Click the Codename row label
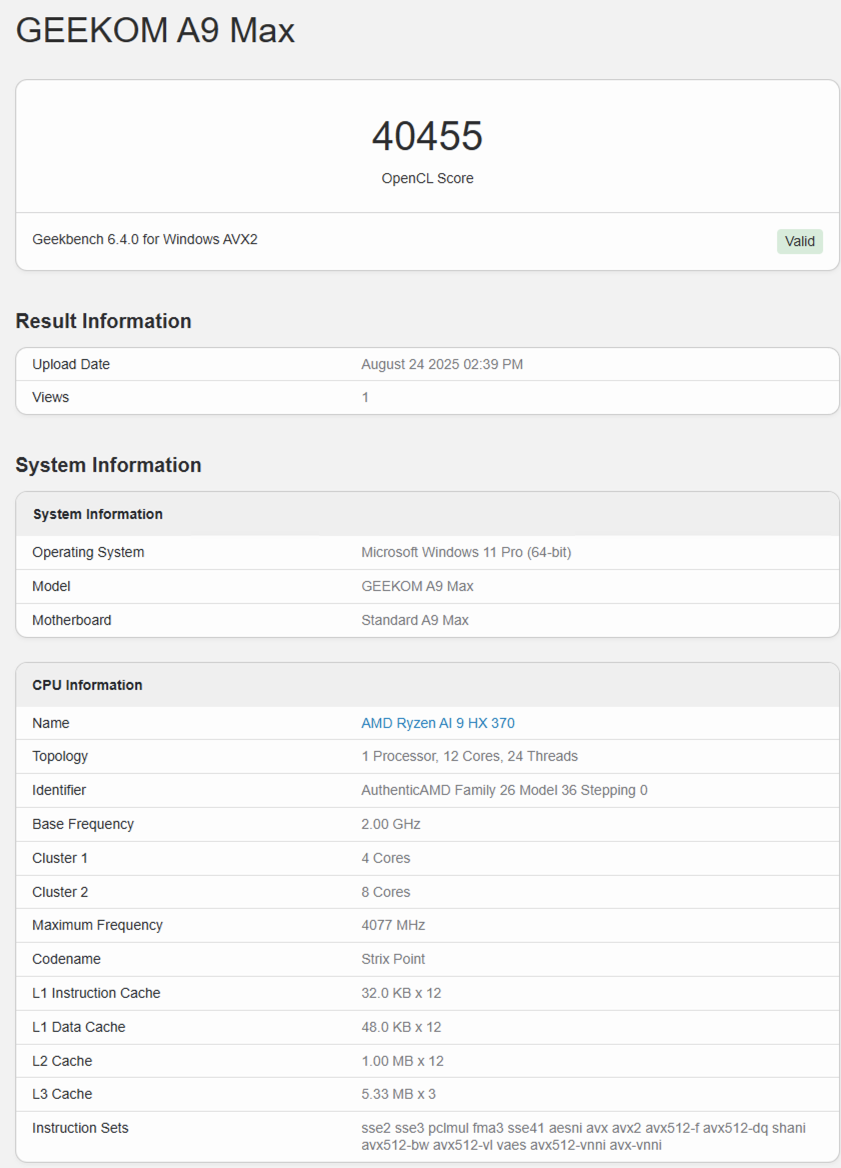 [66, 959]
